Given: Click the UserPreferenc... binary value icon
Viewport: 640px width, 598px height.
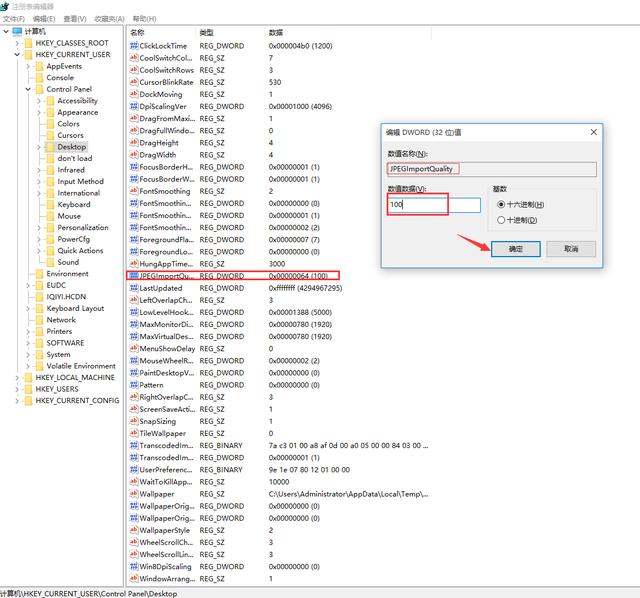Looking at the screenshot, I should (x=134, y=469).
